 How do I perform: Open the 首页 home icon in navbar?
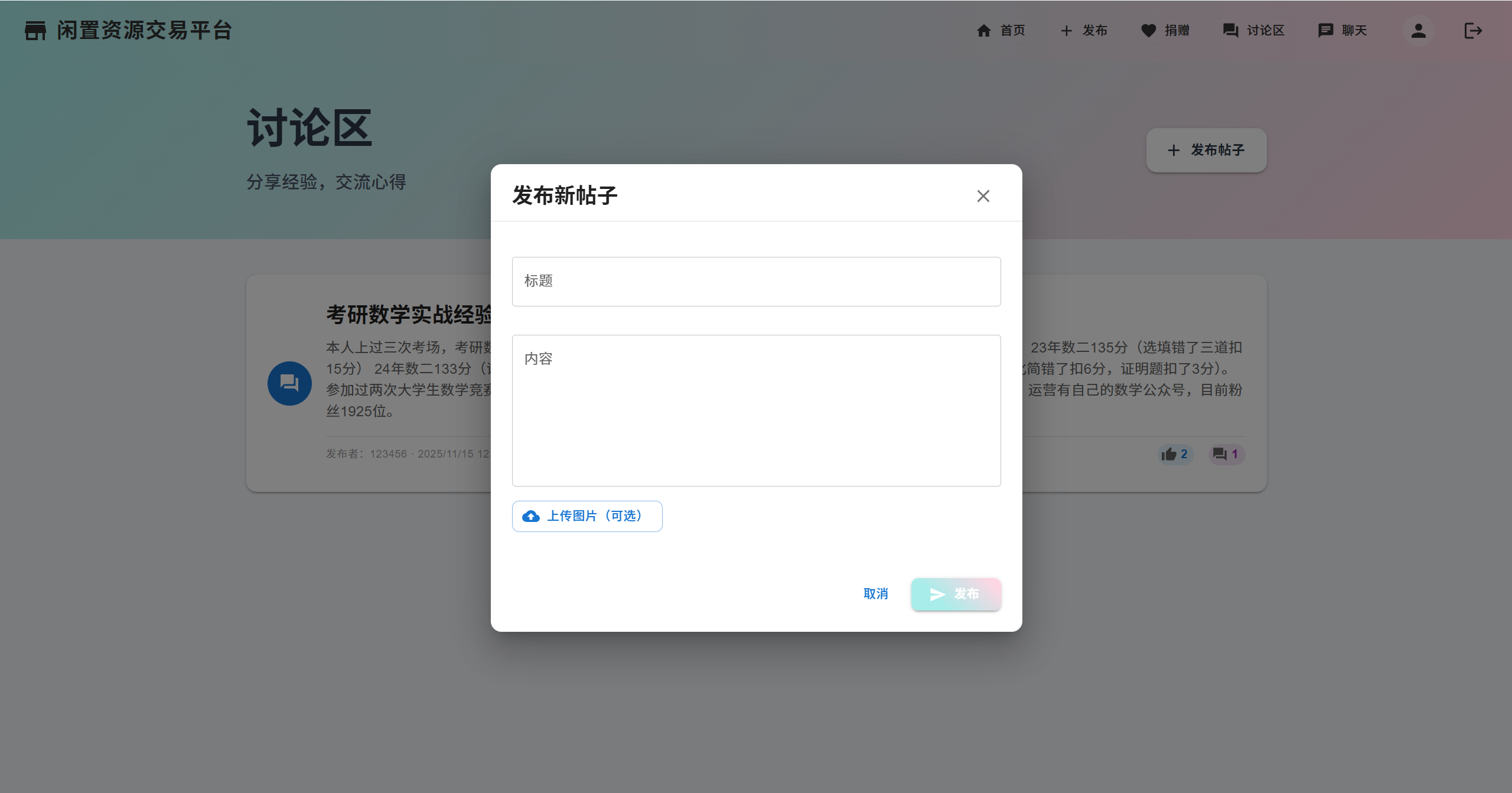984,30
